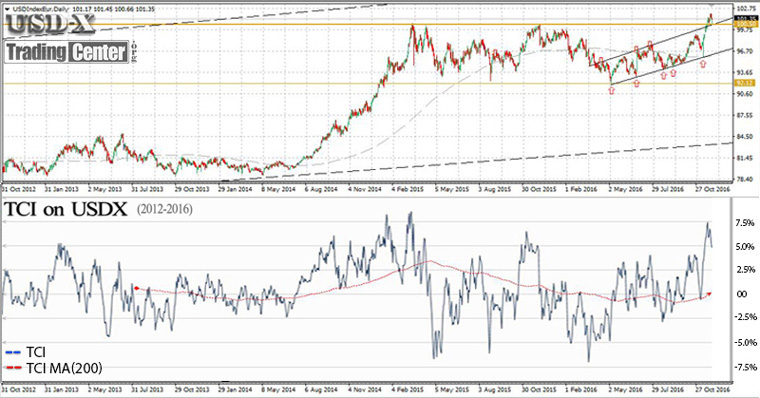Click the USD-X logo text
Image resolution: width=760 pixels, height=398 pixels.
51,24
